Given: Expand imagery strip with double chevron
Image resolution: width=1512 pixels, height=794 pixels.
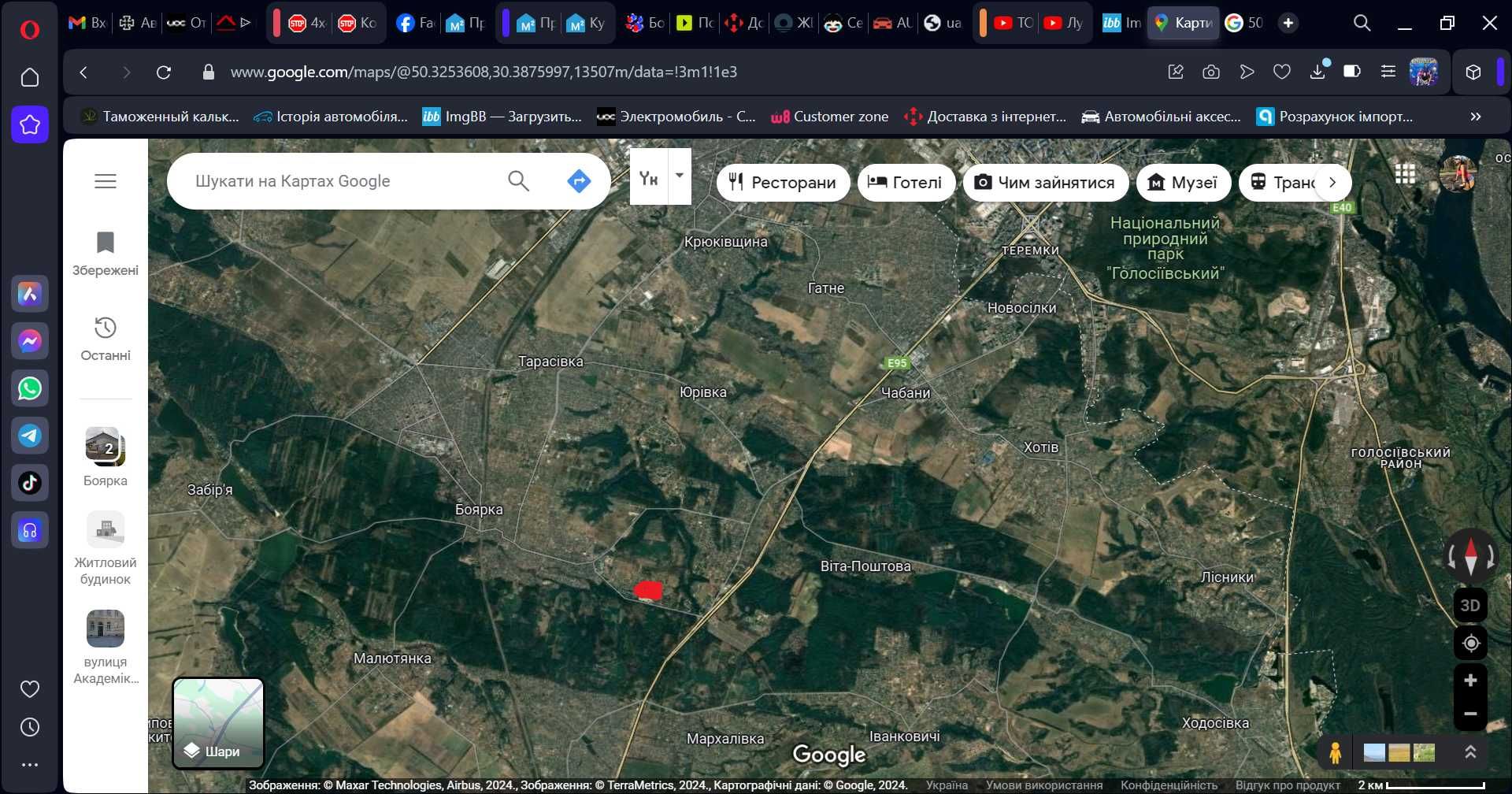Looking at the screenshot, I should (1470, 752).
